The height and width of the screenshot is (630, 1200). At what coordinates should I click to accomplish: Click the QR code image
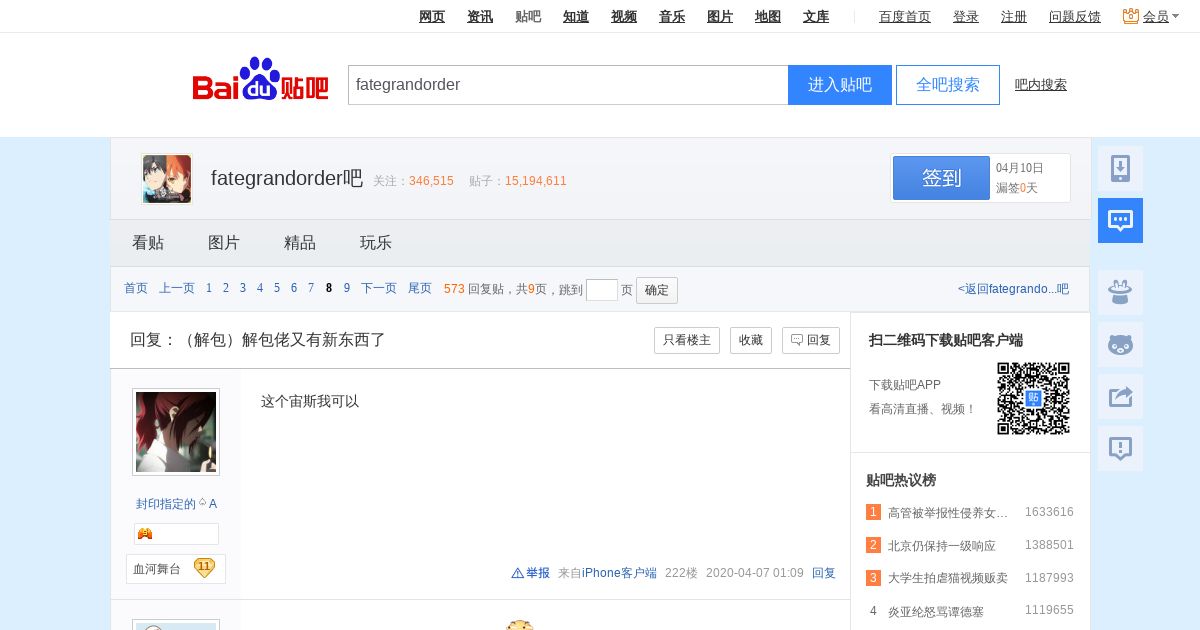tap(1033, 398)
